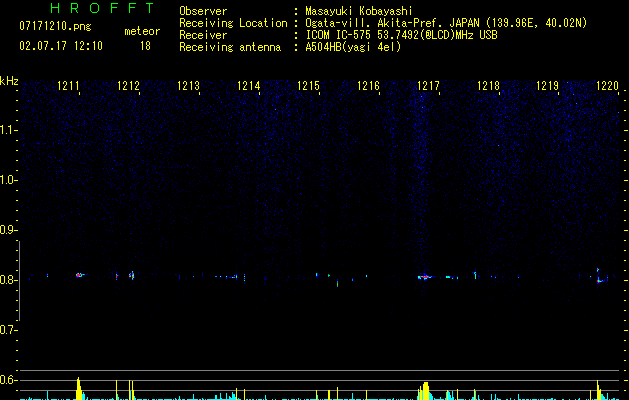Click the Receiving Location label
629x400 pixels.
click(x=233, y=23)
